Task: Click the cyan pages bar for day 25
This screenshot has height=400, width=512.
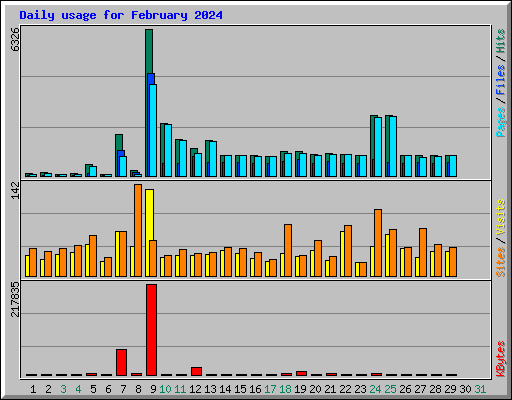Action: pos(393,146)
